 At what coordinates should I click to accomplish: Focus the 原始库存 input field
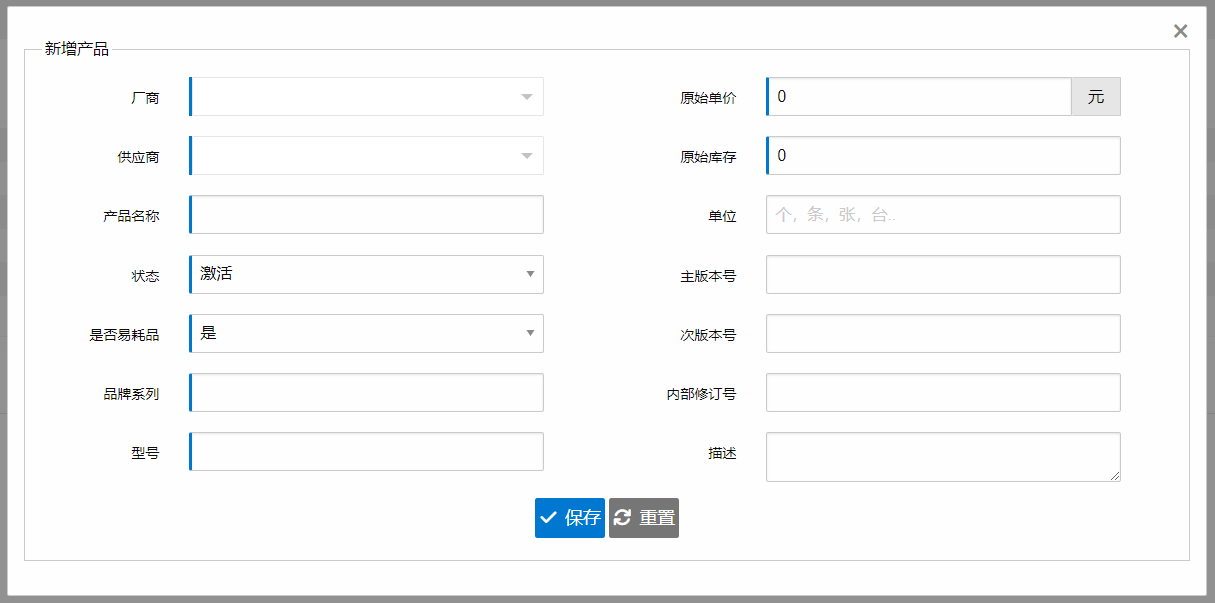[943, 156]
